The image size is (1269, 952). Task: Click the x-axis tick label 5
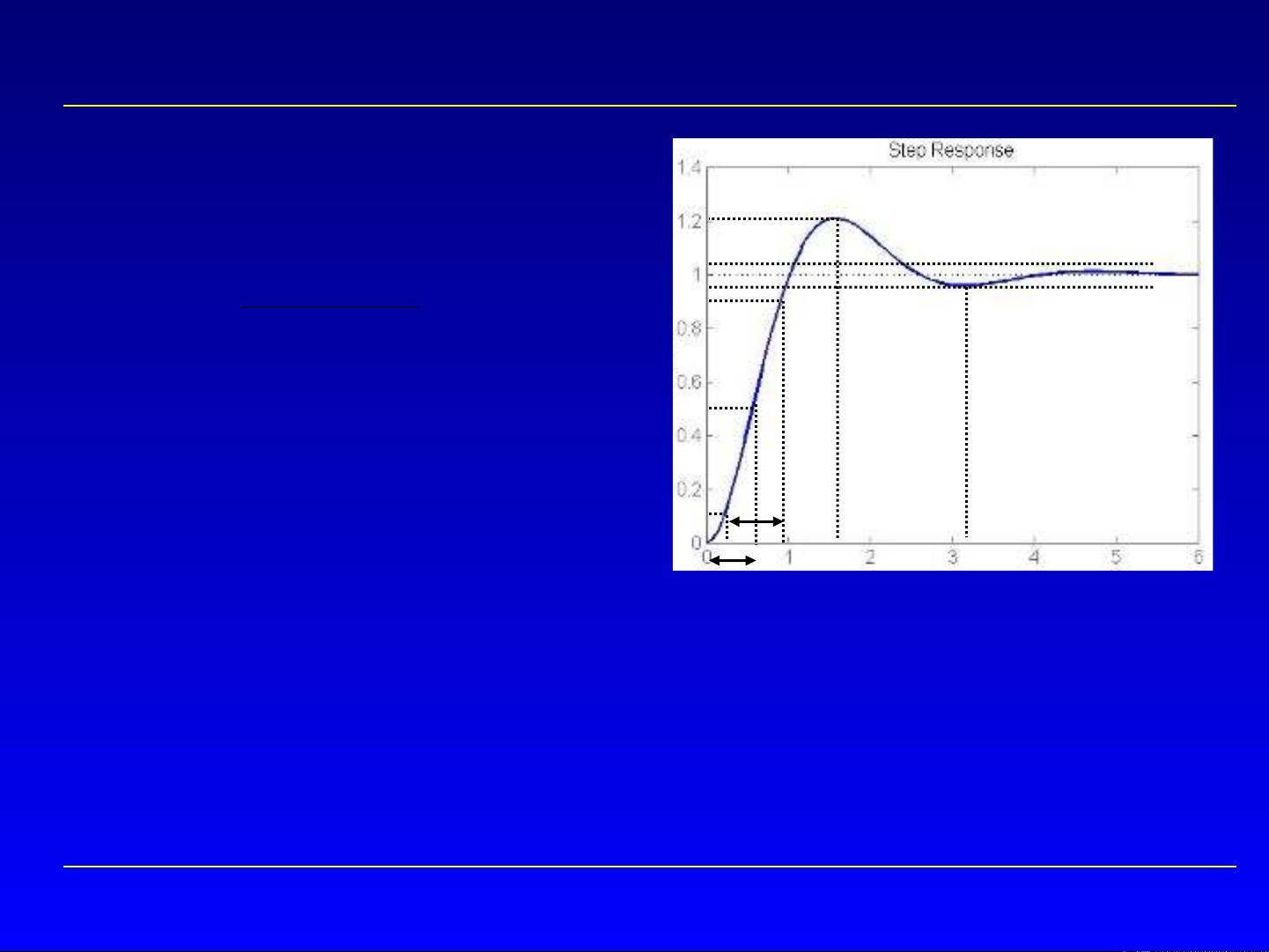point(1116,557)
